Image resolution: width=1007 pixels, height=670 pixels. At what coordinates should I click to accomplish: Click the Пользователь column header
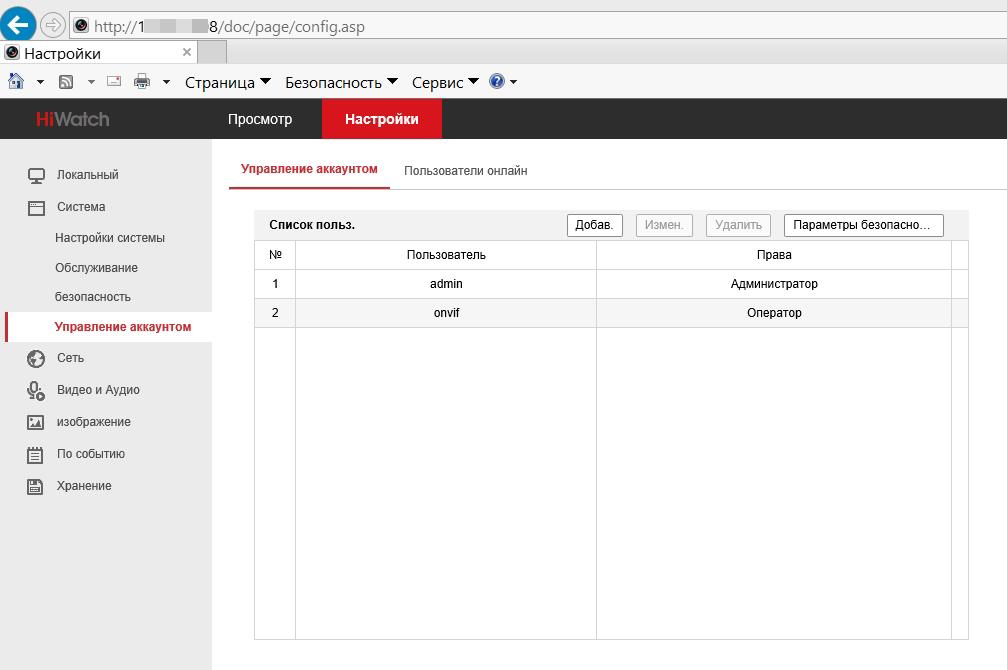pyautogui.click(x=446, y=255)
